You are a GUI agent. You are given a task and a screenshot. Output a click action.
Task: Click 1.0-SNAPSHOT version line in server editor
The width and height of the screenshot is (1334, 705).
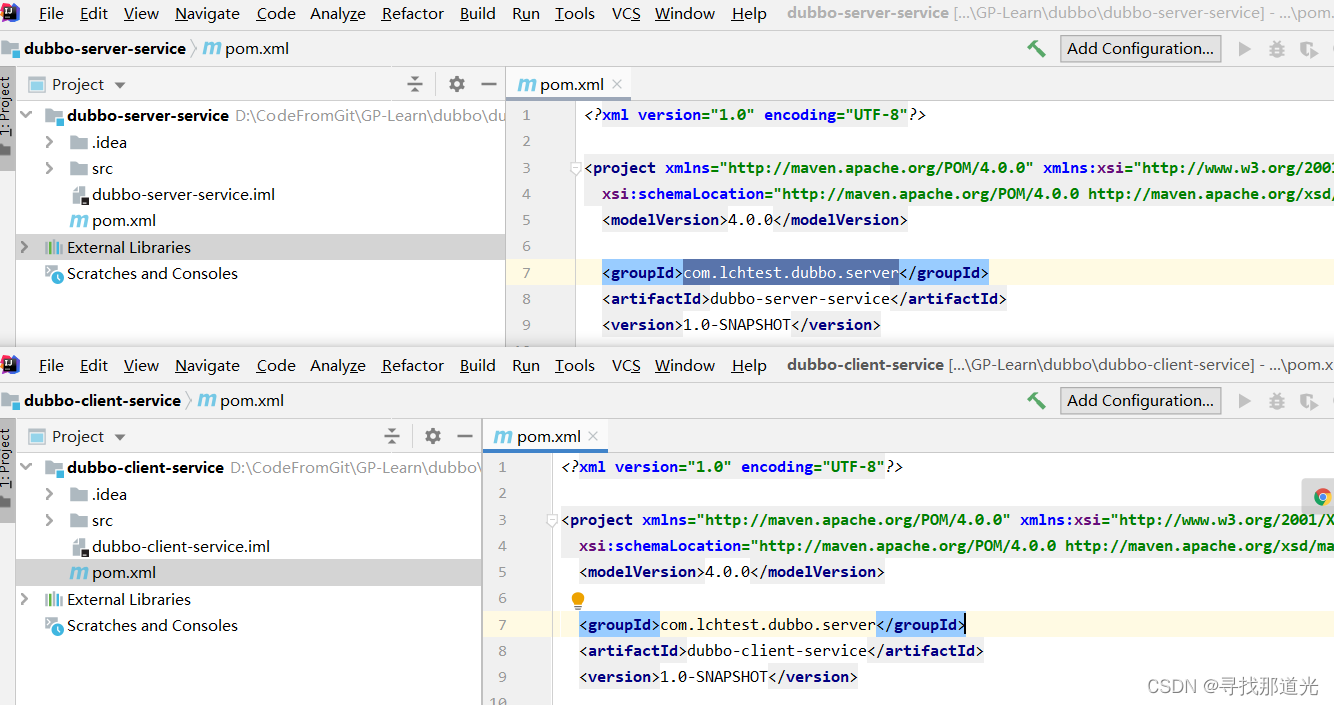click(741, 325)
